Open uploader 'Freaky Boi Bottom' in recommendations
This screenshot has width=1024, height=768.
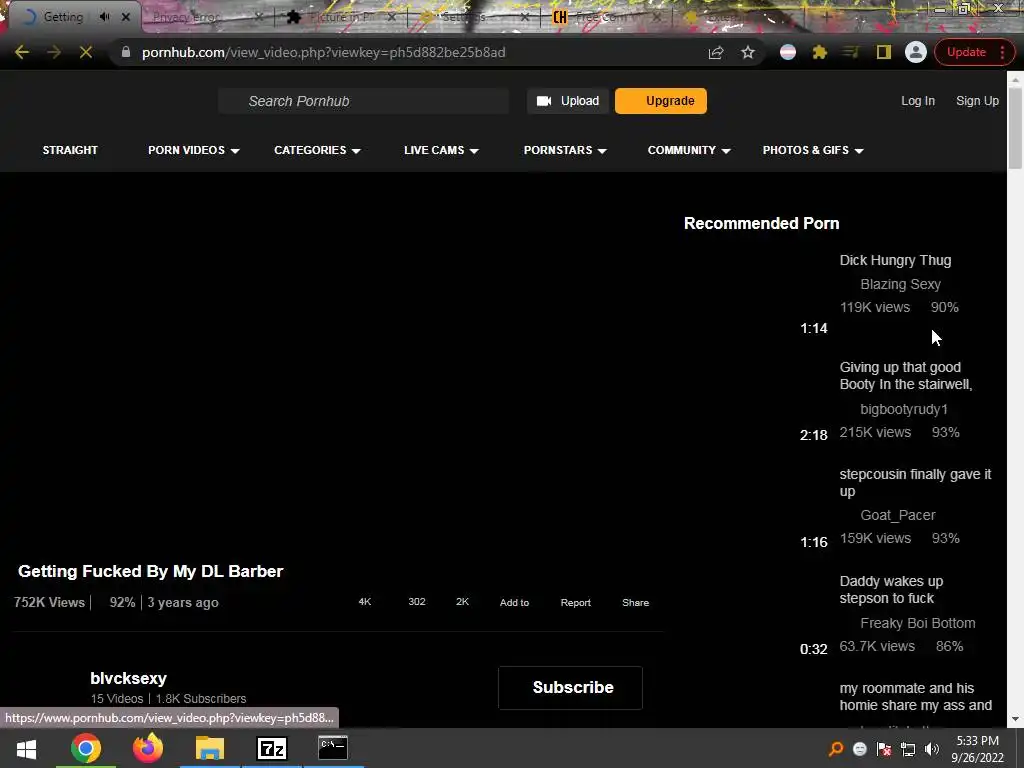(918, 623)
